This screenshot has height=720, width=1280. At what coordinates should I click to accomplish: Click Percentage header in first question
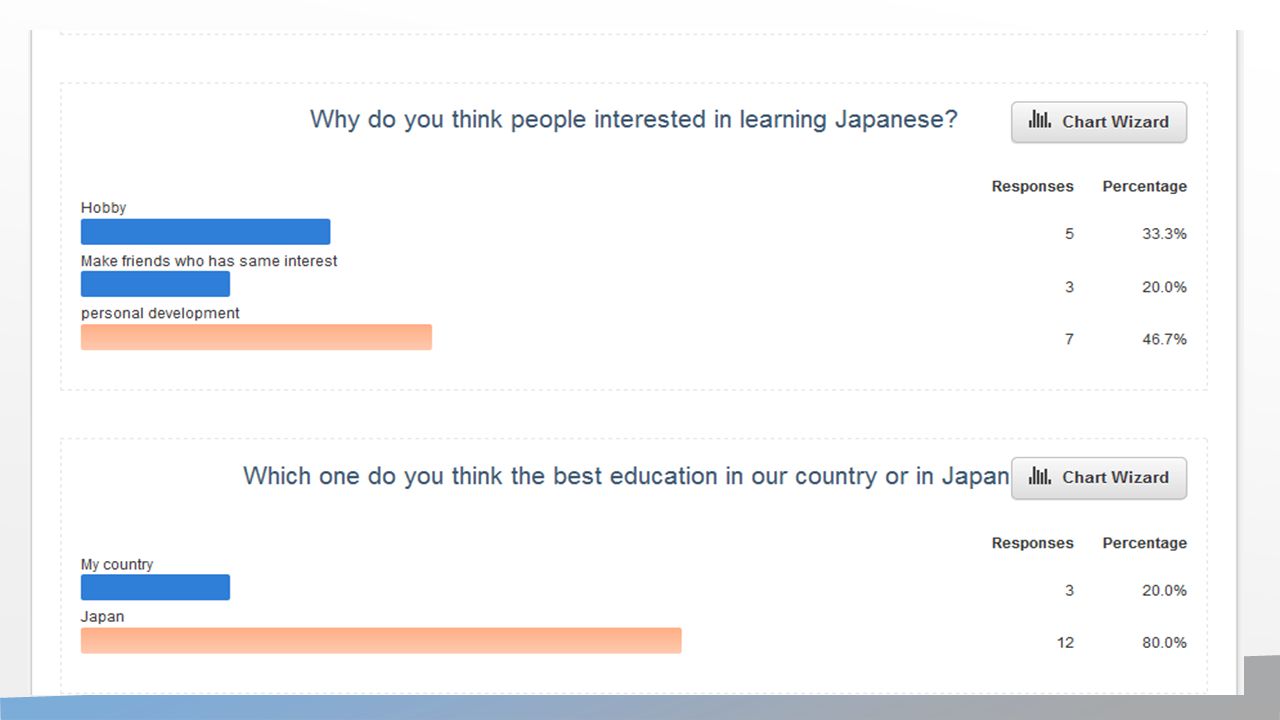pos(1144,186)
